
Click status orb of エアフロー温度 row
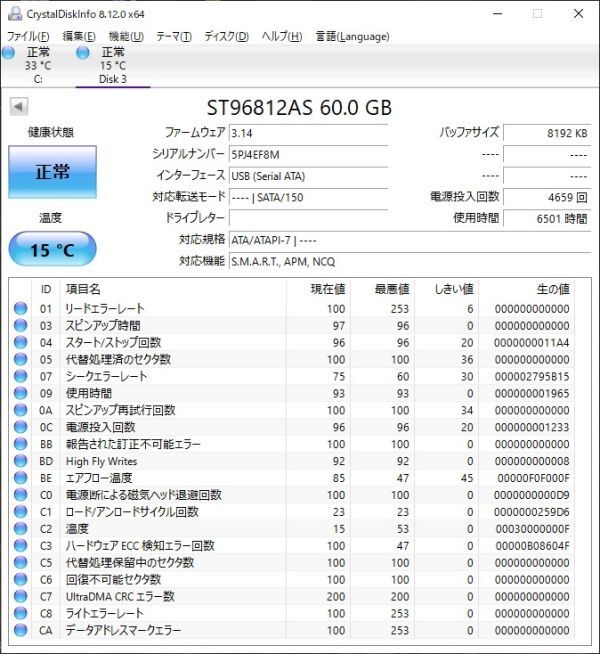[x=20, y=478]
